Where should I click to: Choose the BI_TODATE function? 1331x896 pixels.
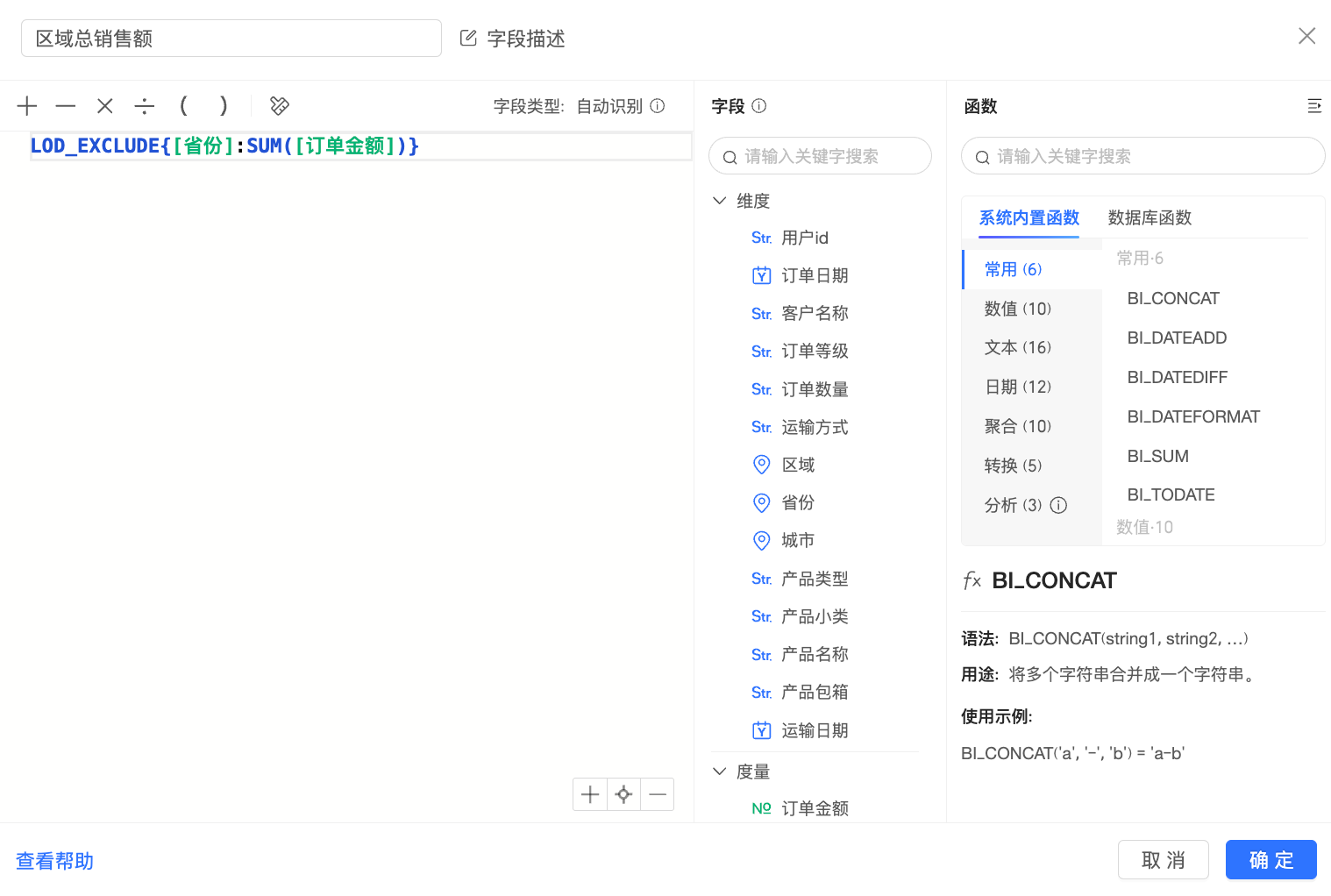tap(1171, 494)
